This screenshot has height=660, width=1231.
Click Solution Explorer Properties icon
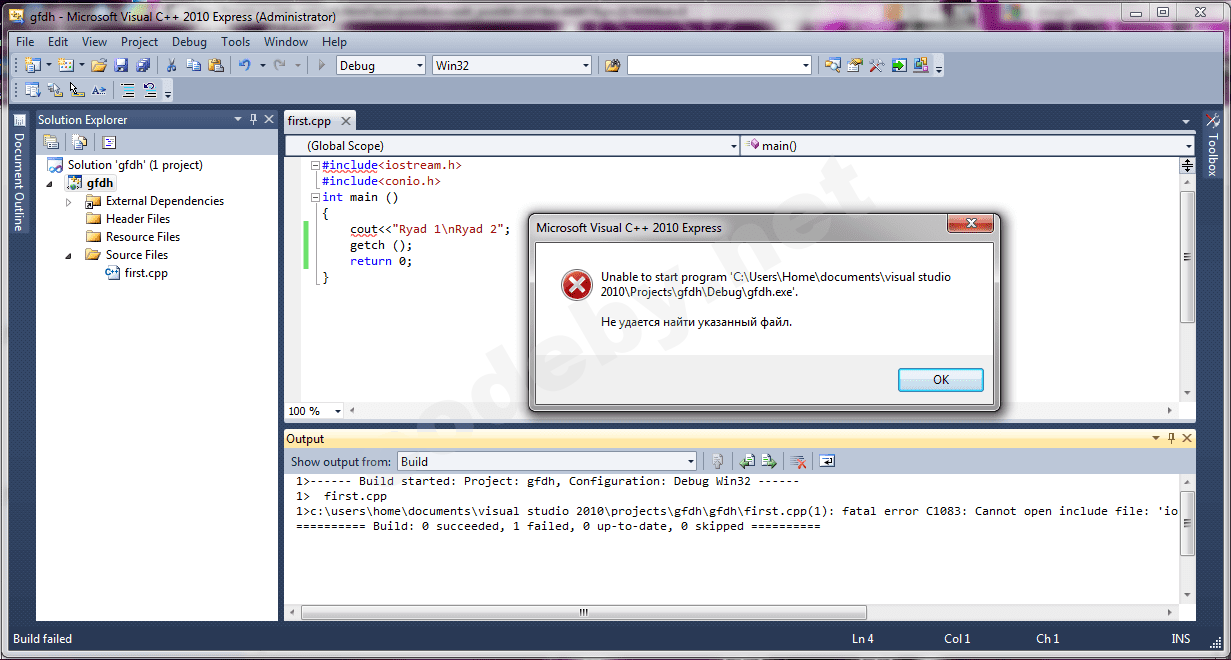click(x=50, y=142)
